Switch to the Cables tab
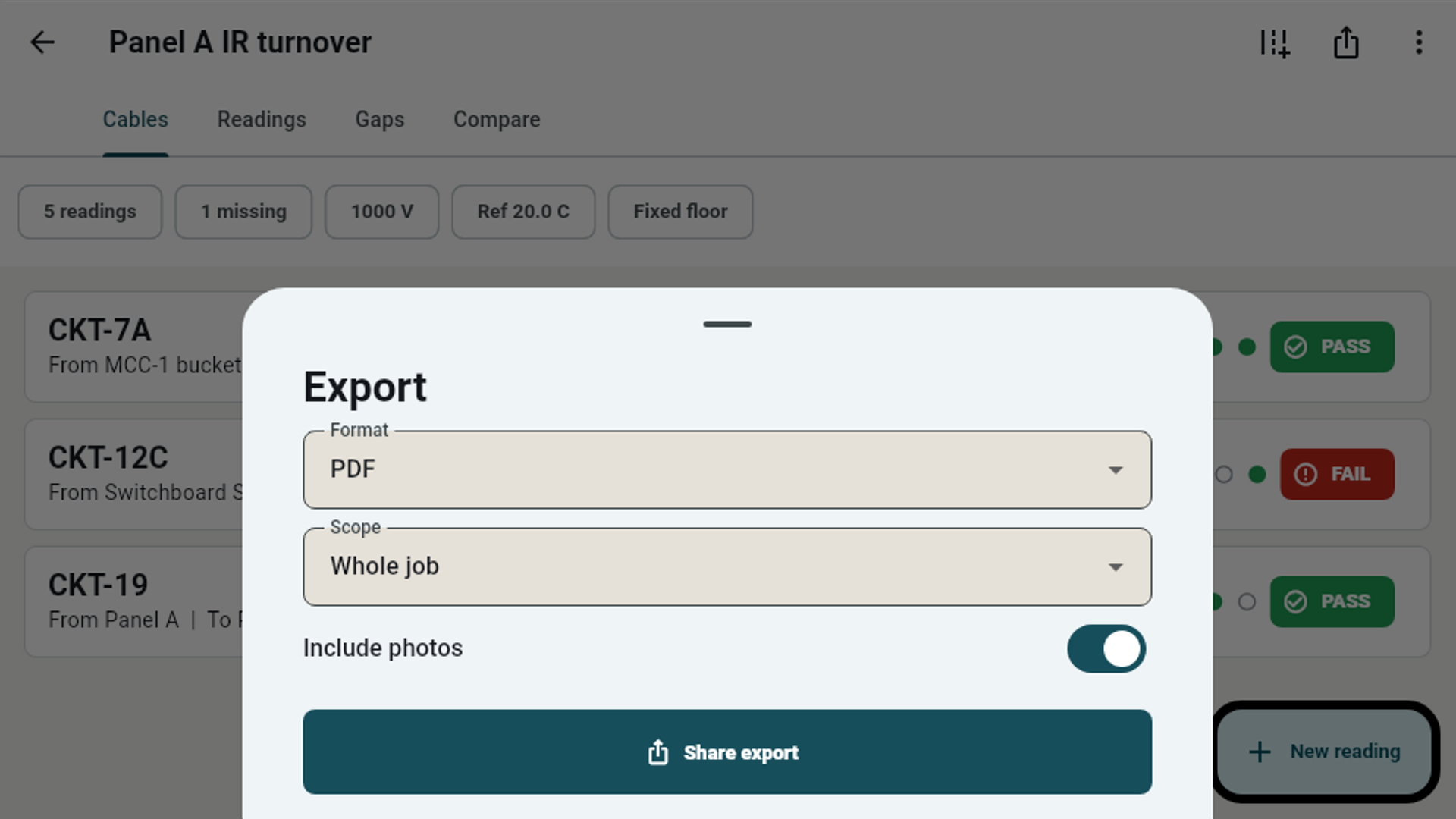This screenshot has width=1456, height=819. 136,119
